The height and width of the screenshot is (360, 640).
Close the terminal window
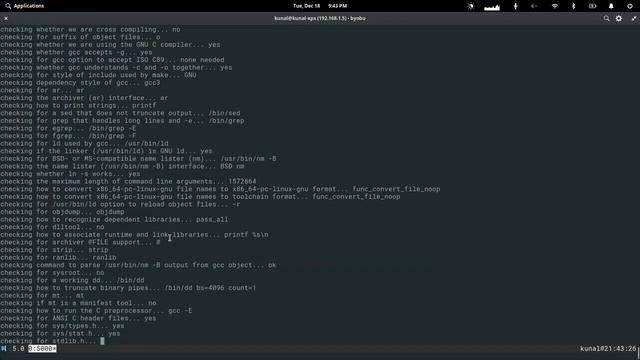coord(6,18)
